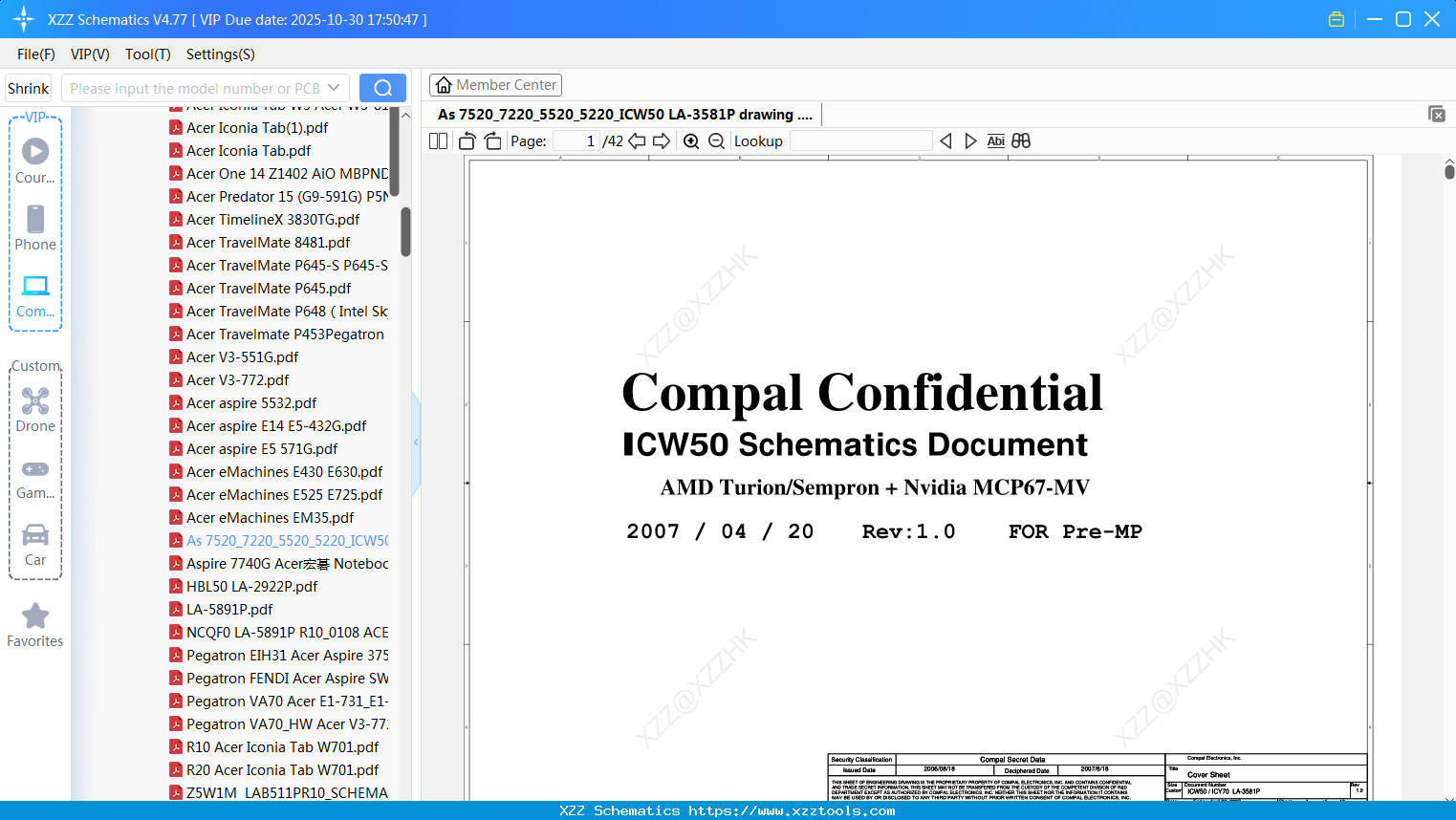Toggle the Abi text-match option
The height and width of the screenshot is (820, 1456).
[x=996, y=141]
